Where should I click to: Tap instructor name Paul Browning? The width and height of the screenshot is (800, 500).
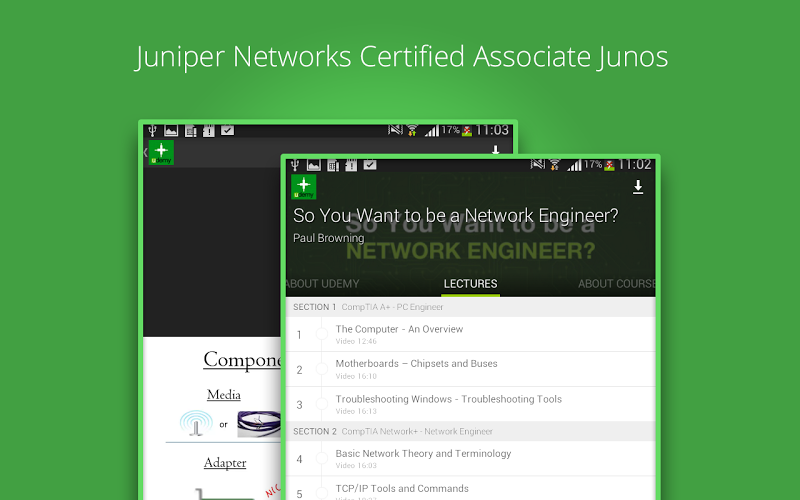(329, 238)
